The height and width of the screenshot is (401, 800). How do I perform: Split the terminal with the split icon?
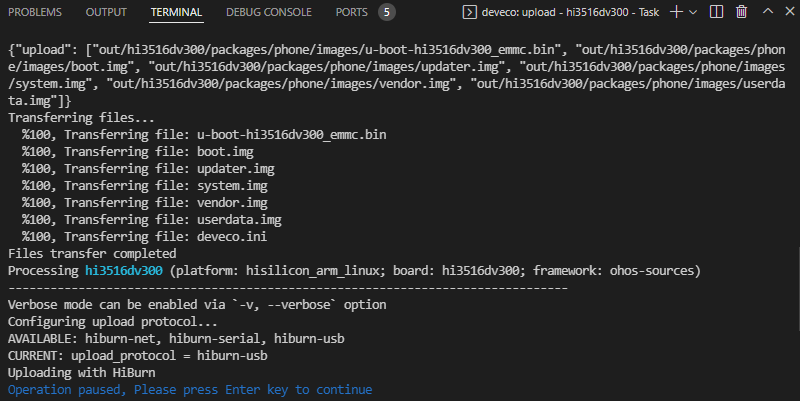pos(716,12)
